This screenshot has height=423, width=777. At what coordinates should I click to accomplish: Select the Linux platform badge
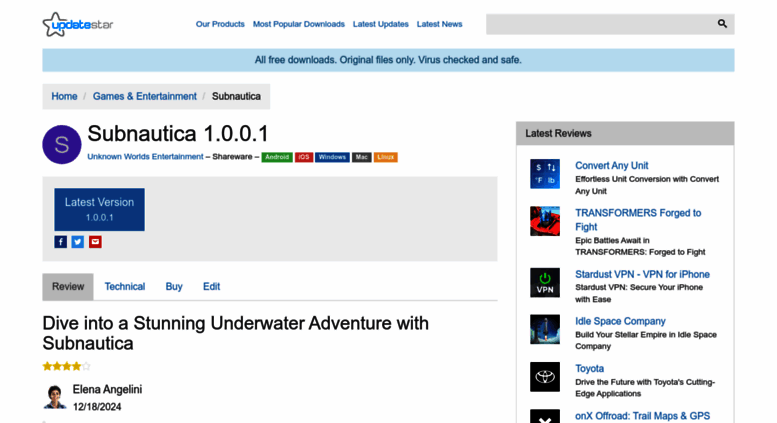(x=386, y=157)
